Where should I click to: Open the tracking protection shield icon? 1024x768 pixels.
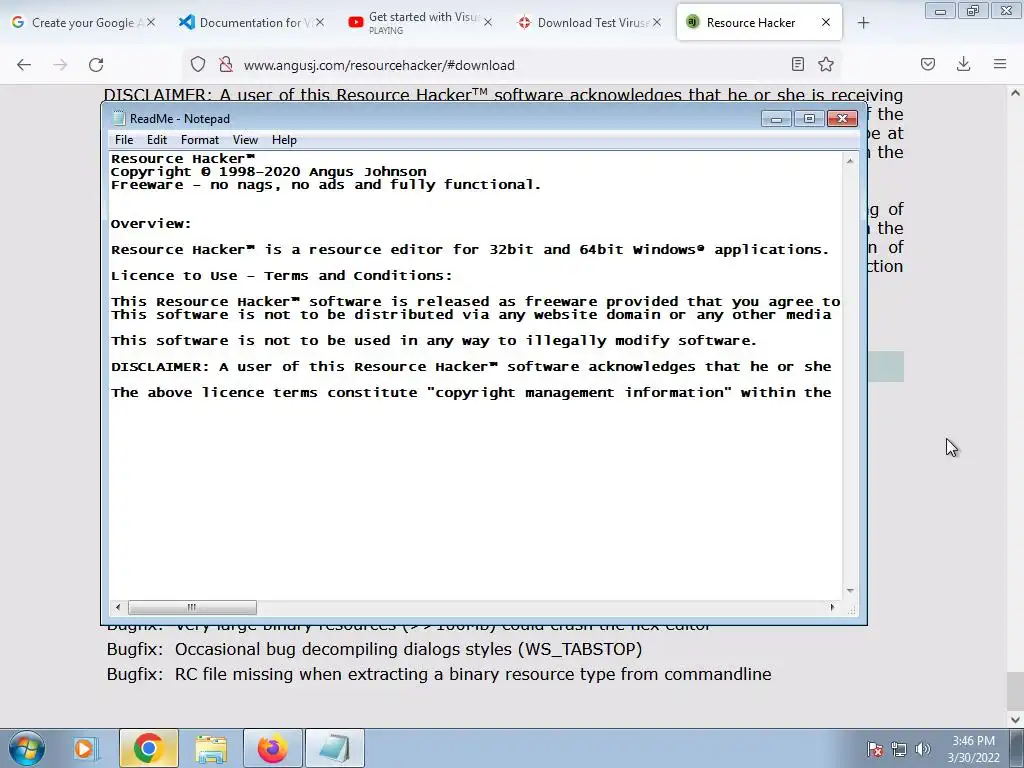(x=198, y=65)
